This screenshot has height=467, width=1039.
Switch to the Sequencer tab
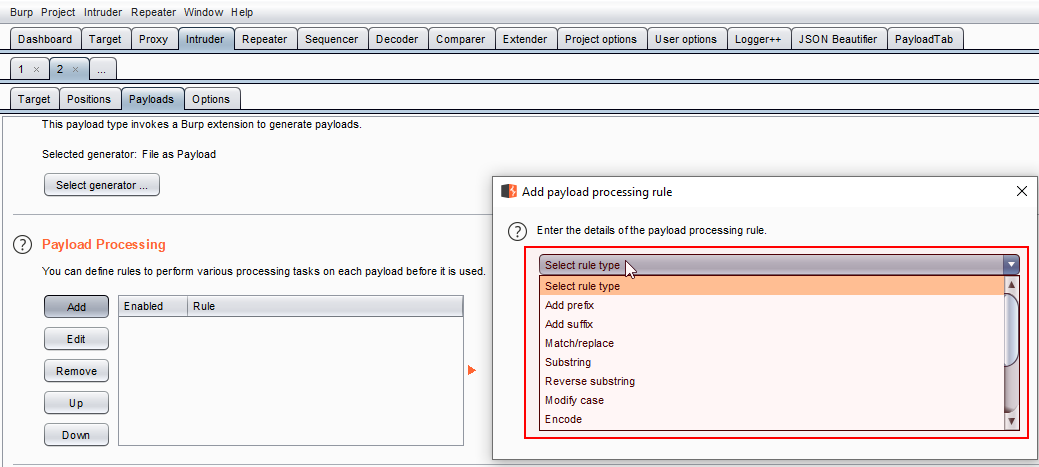pos(332,39)
